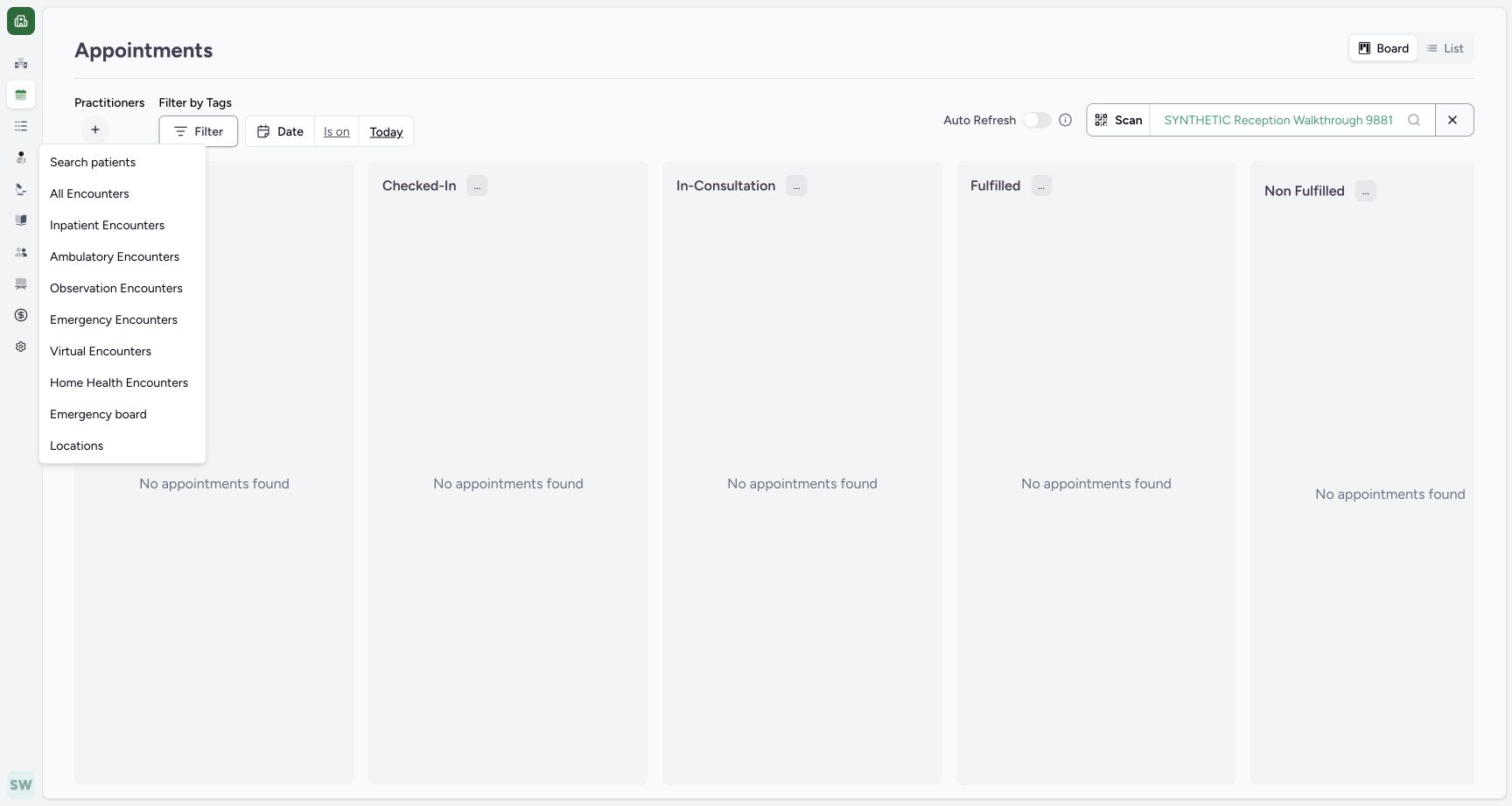Click the green hospital logo icon
The width and height of the screenshot is (1512, 806).
click(x=21, y=21)
